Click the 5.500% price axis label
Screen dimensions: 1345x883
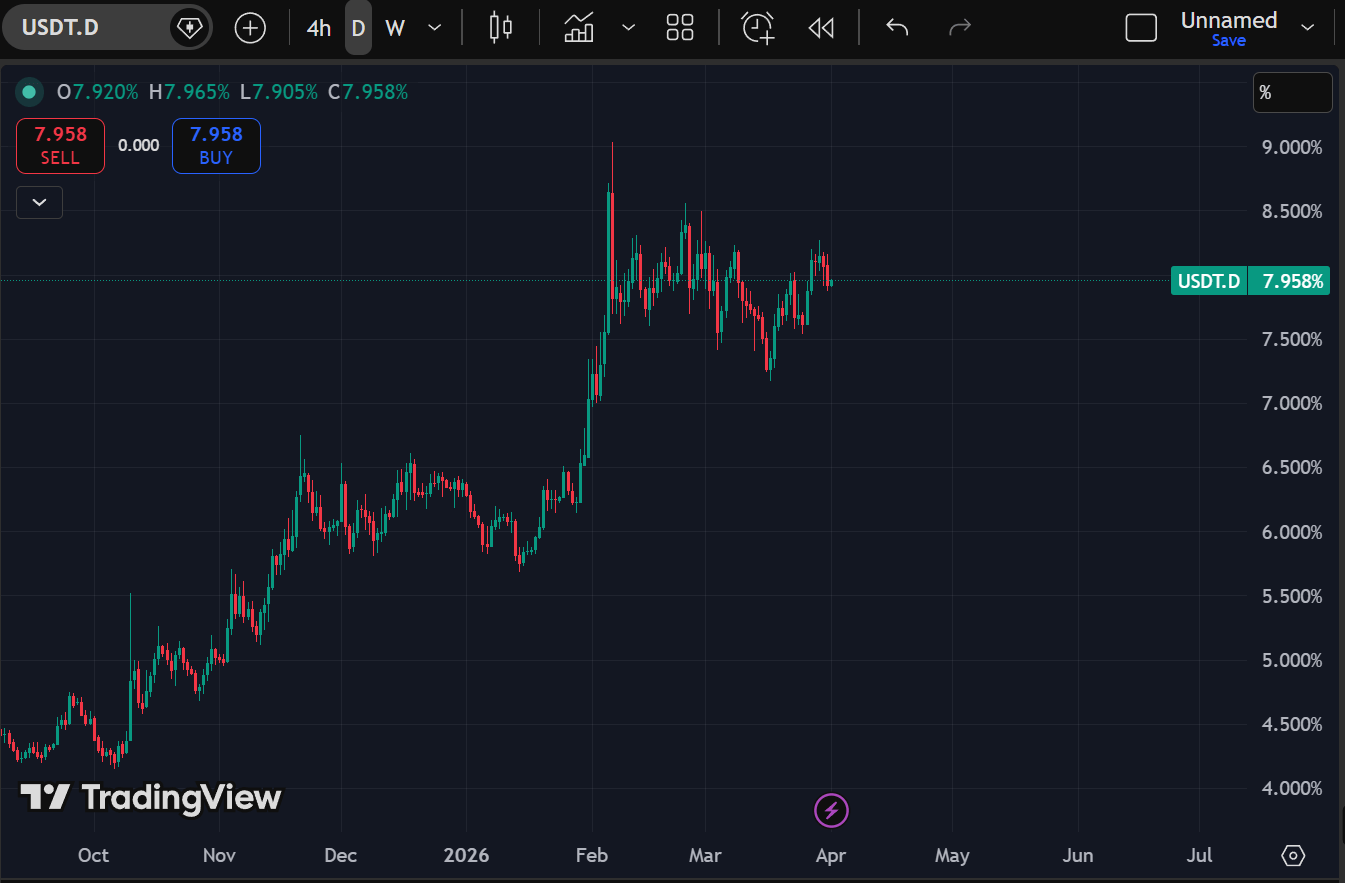coord(1290,596)
